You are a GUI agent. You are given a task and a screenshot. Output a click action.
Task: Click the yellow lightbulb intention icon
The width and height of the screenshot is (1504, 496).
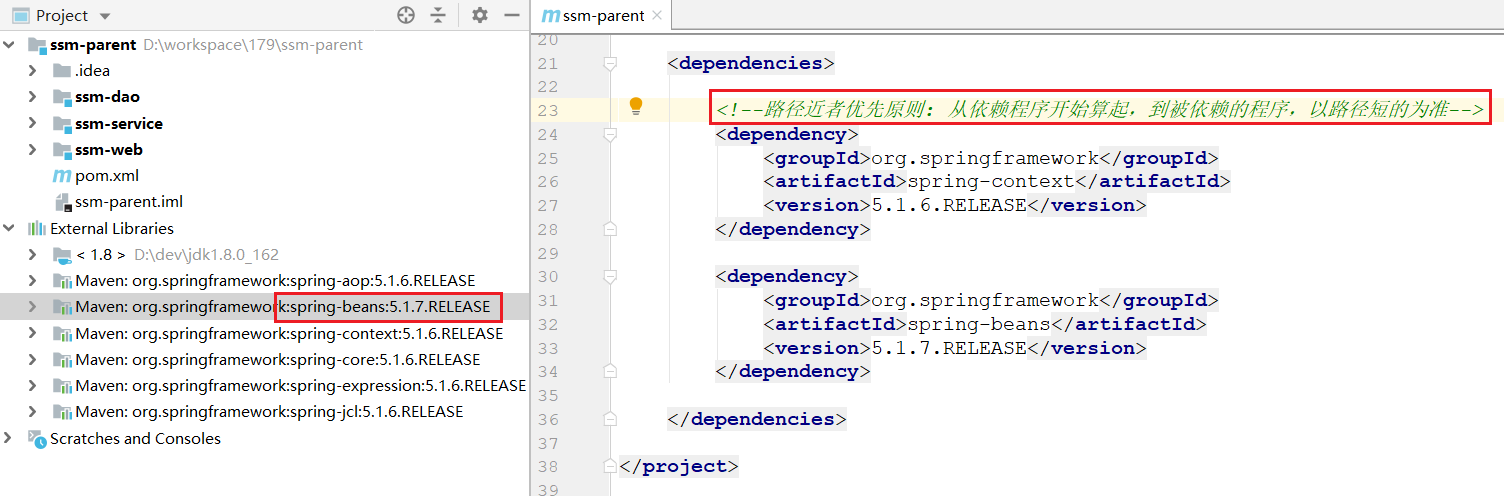(x=635, y=107)
